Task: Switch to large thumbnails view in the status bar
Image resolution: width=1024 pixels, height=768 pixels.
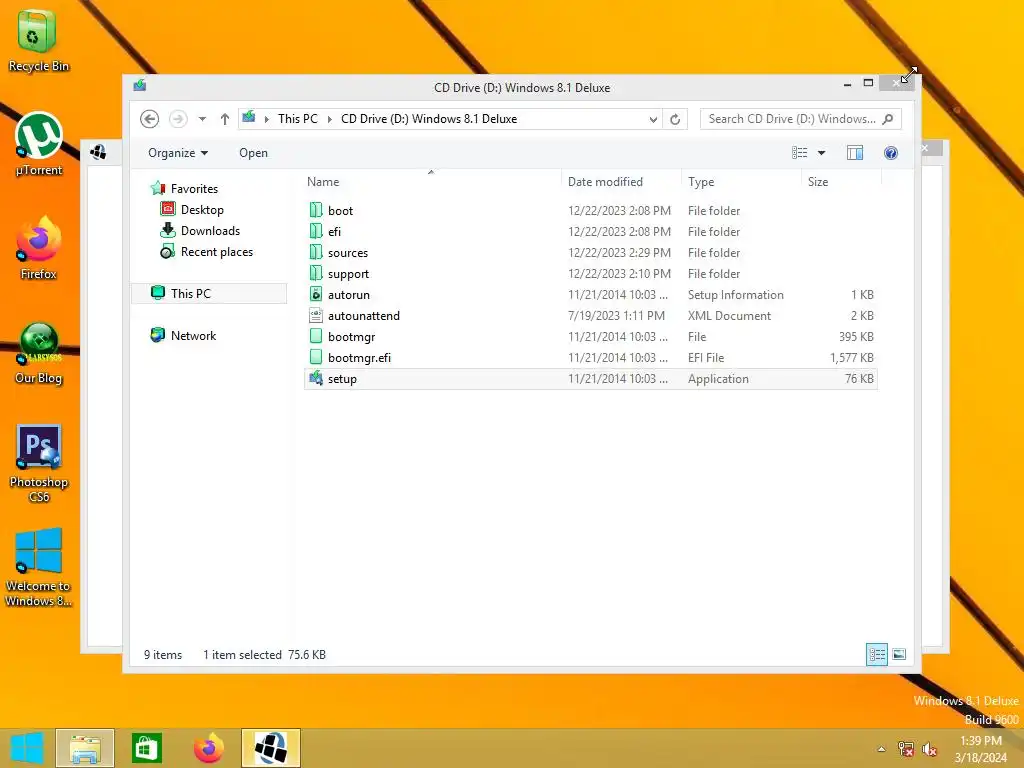Action: [899, 654]
